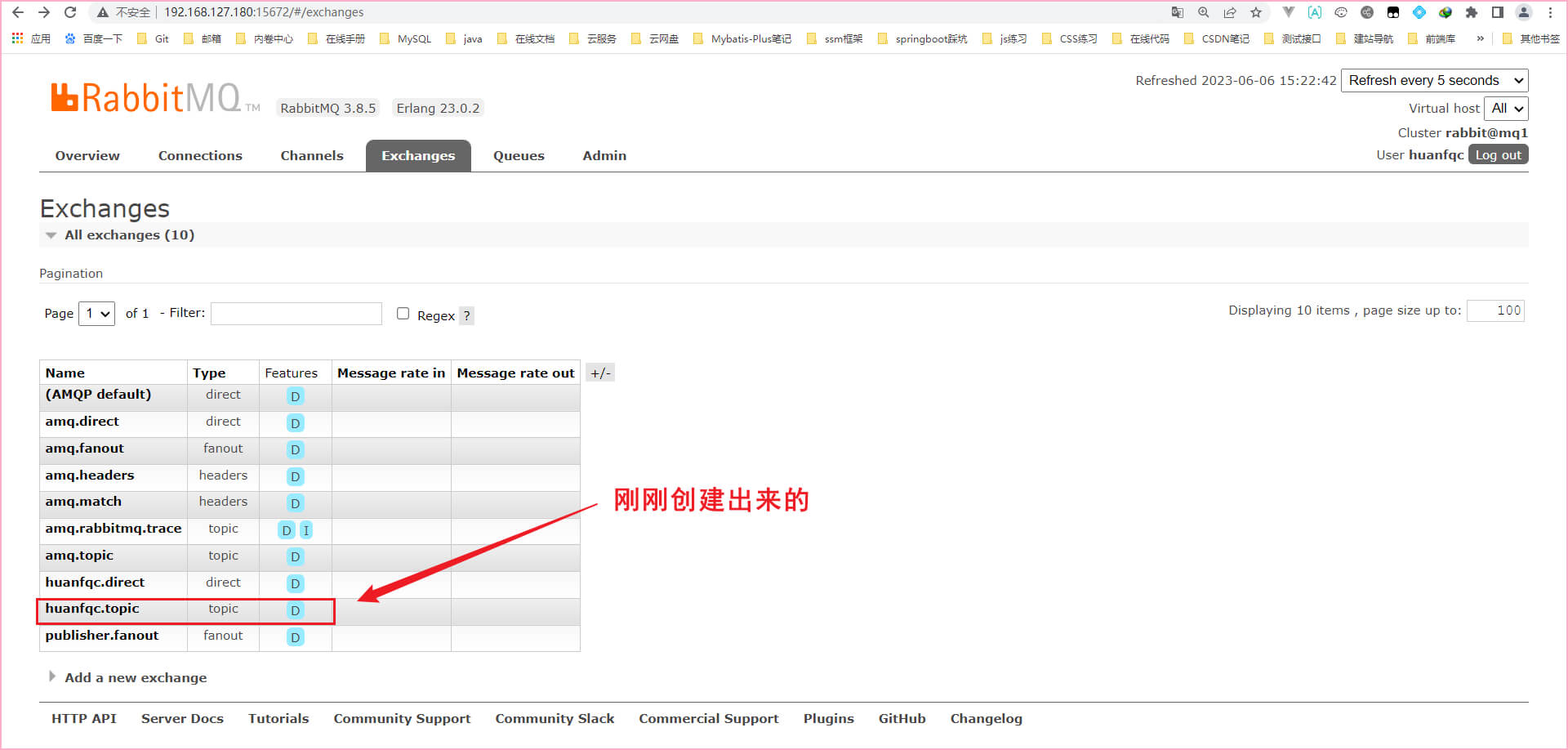1568x750 pixels.
Task: Open the GitHub footer link
Action: 902,718
